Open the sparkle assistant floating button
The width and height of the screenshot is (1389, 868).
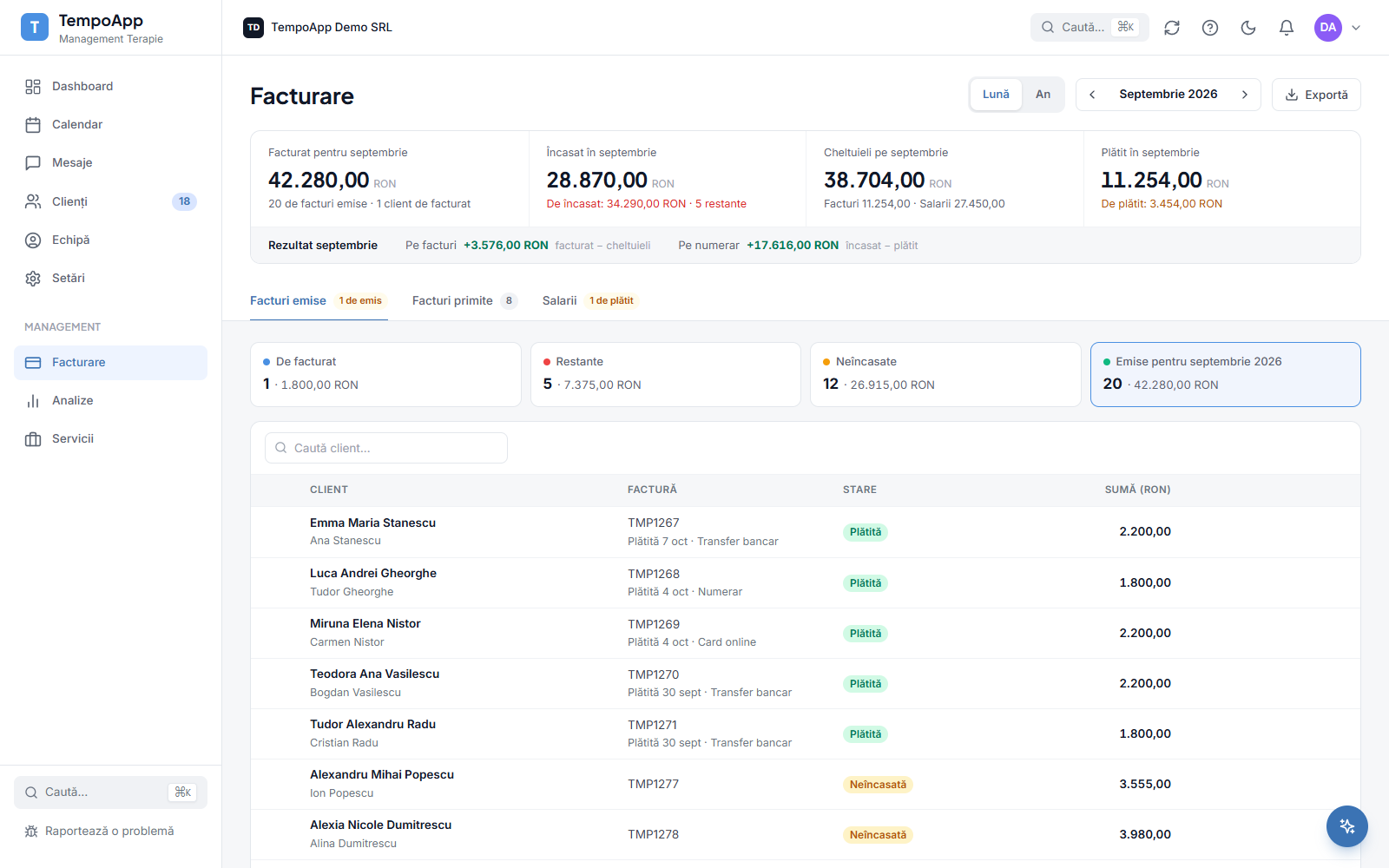click(x=1346, y=826)
